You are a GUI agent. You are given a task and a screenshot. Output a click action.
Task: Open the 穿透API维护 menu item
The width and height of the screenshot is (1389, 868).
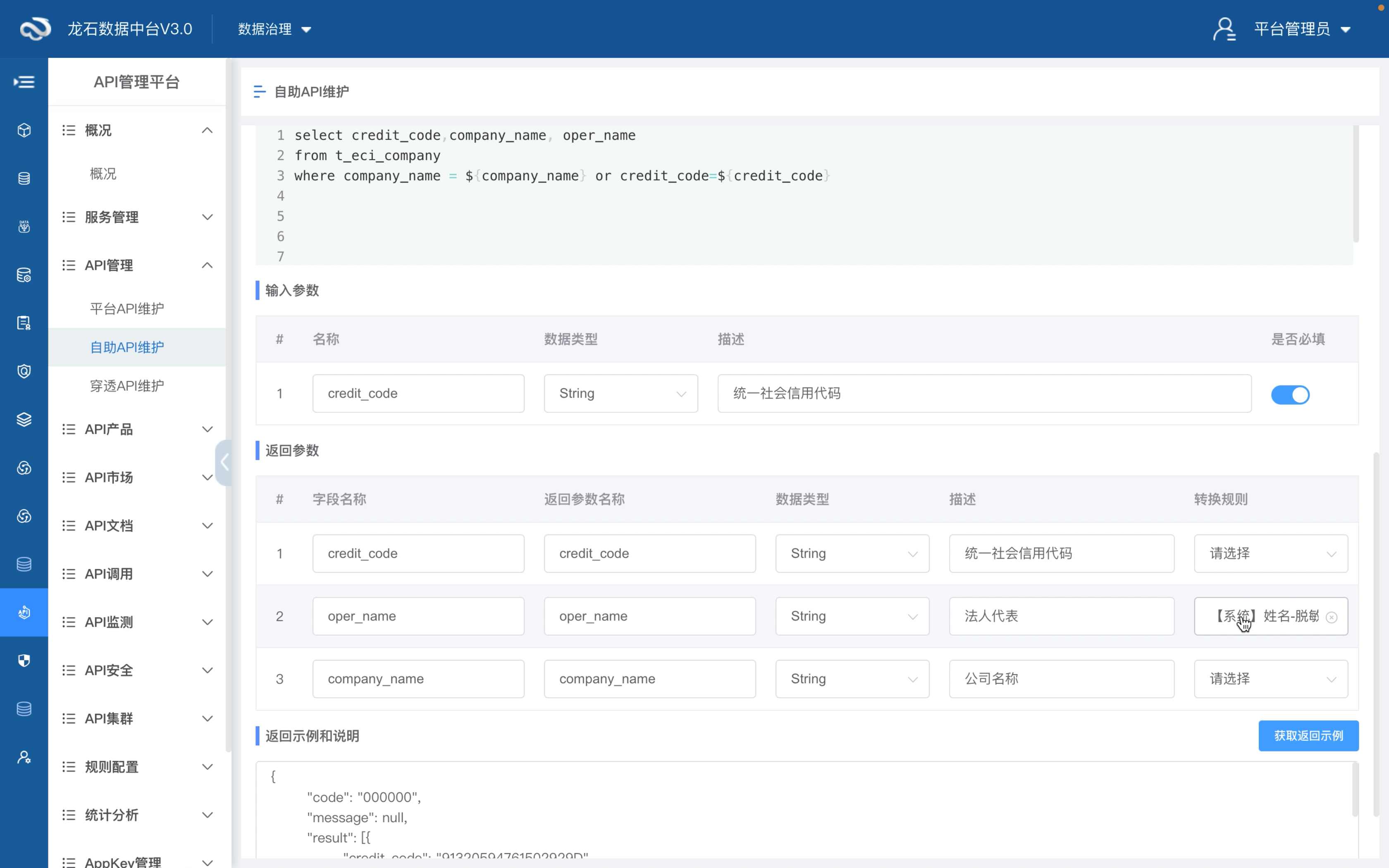coord(127,386)
